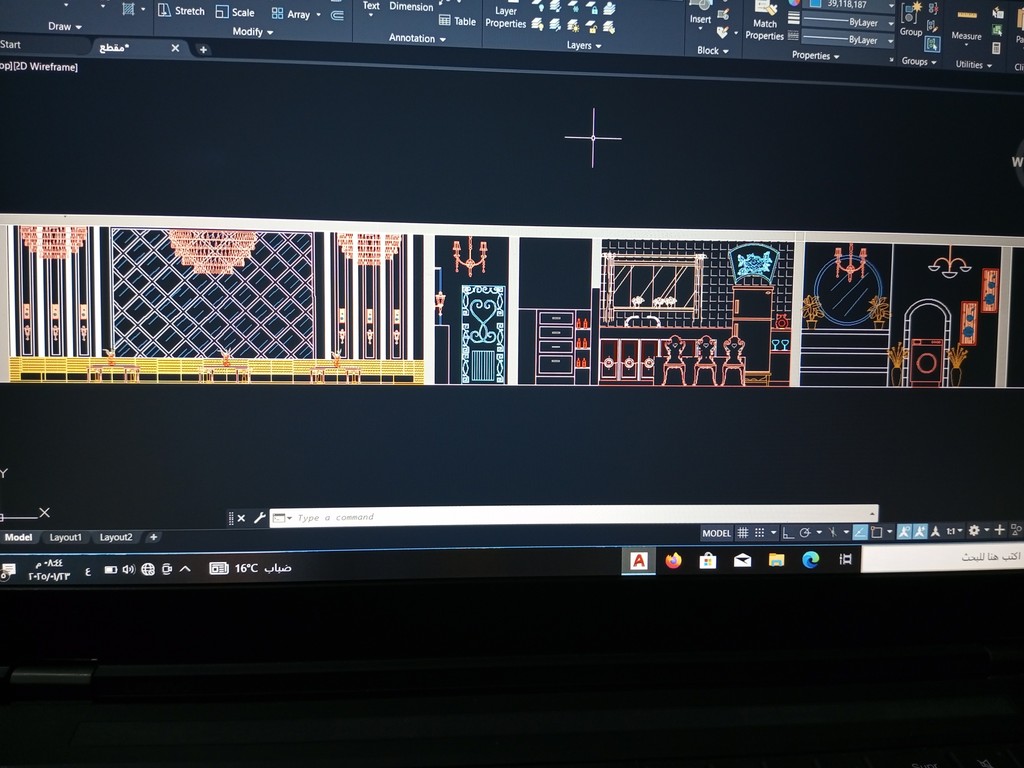
Task: Select the Hatch tool icon
Action: coord(129,8)
